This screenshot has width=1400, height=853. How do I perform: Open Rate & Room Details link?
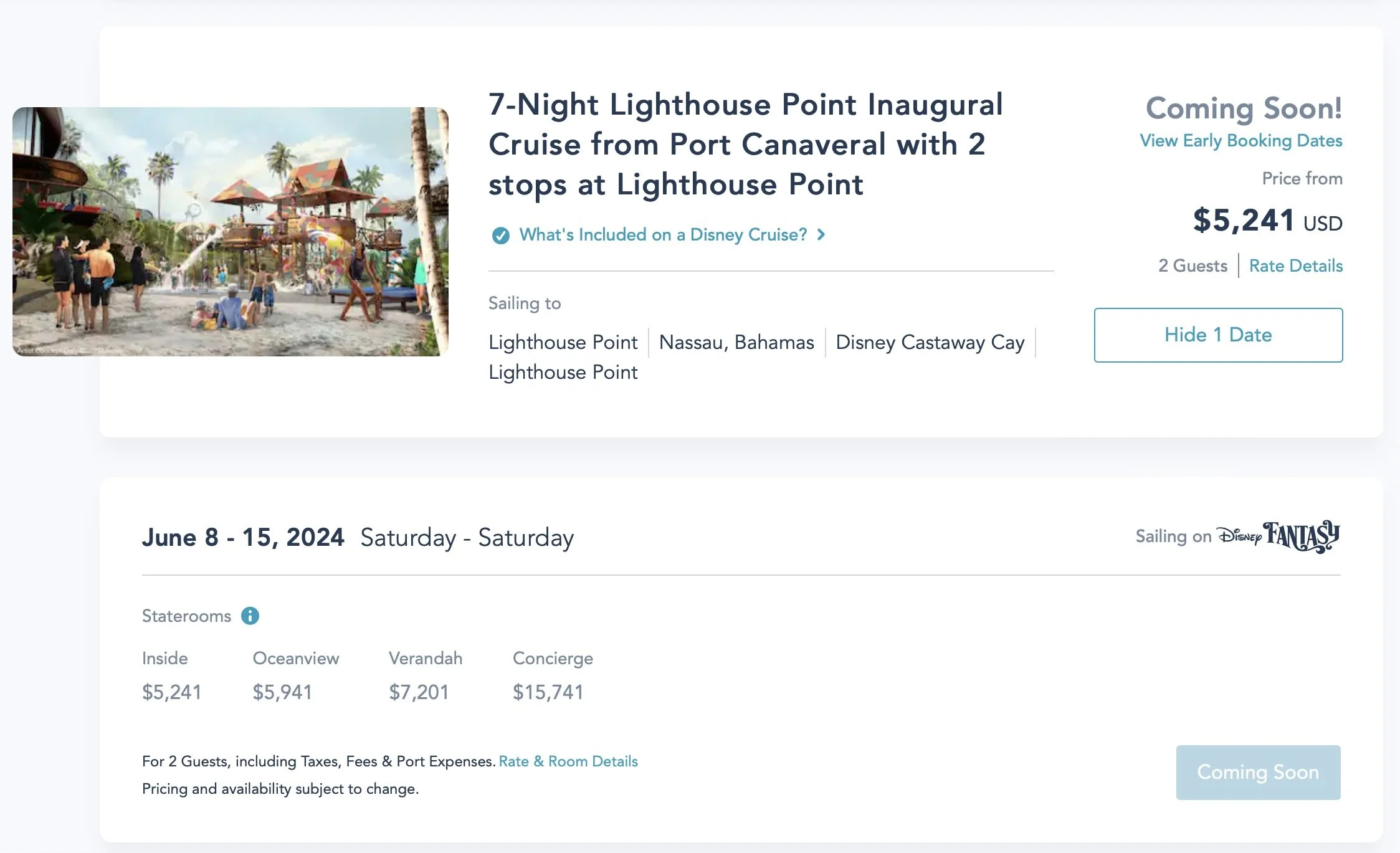(568, 761)
